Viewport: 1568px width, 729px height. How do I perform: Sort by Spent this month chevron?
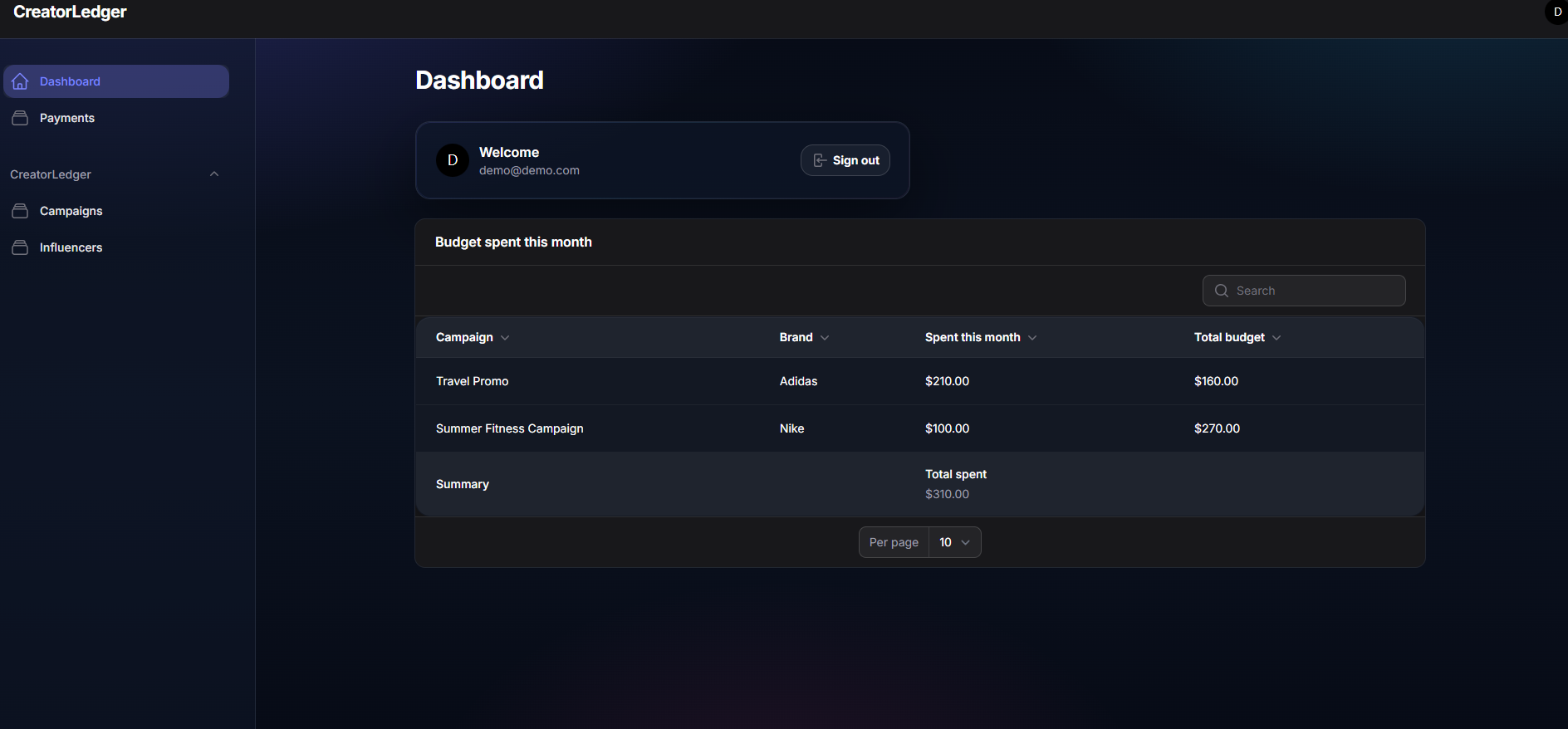[x=1032, y=338]
